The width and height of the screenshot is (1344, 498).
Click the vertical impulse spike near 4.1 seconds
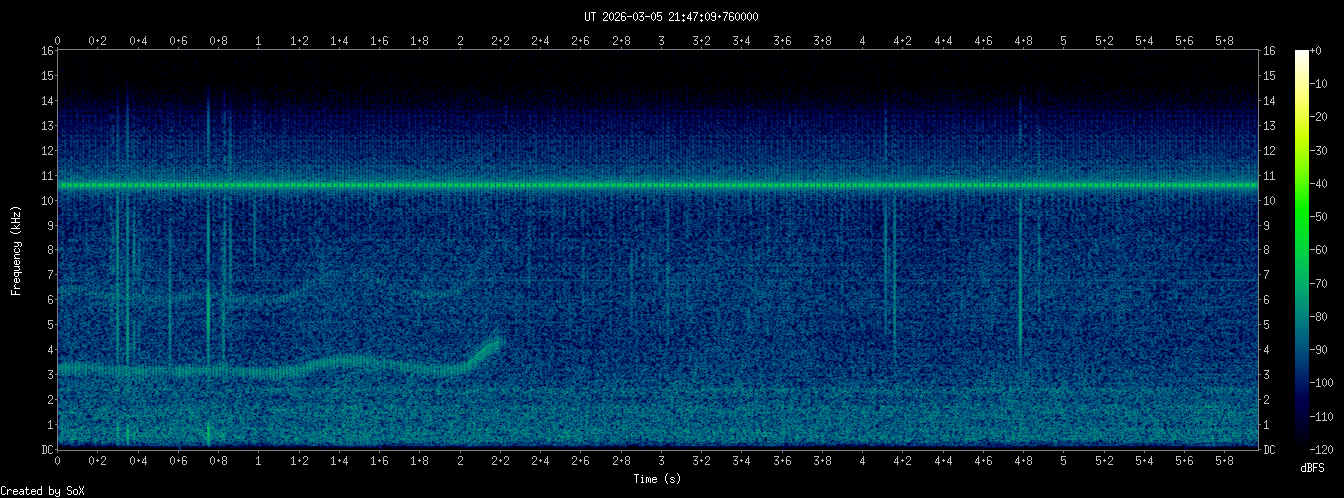(x=886, y=270)
